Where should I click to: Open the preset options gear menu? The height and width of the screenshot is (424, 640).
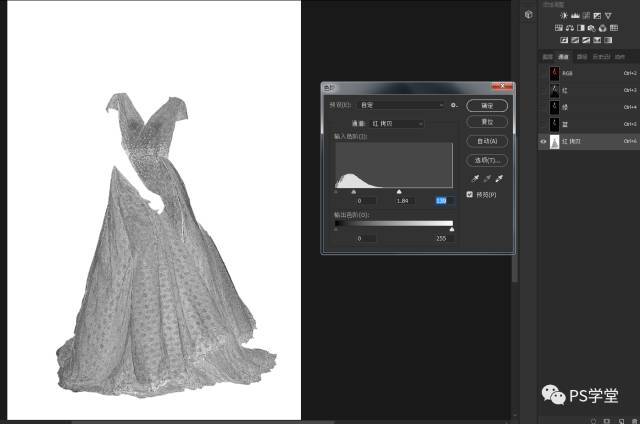(x=454, y=105)
